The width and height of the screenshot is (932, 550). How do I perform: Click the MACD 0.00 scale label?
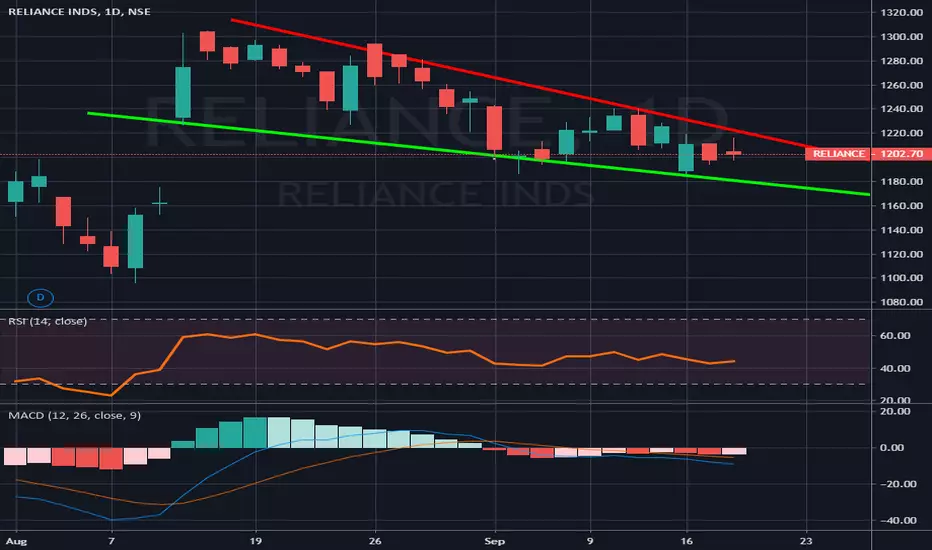click(x=892, y=448)
